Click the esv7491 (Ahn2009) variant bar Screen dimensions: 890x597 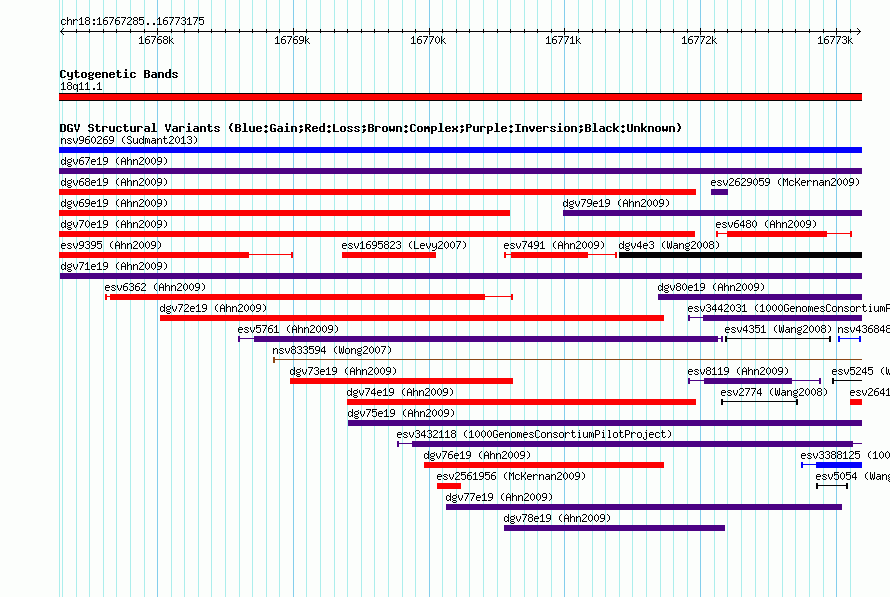[x=560, y=255]
